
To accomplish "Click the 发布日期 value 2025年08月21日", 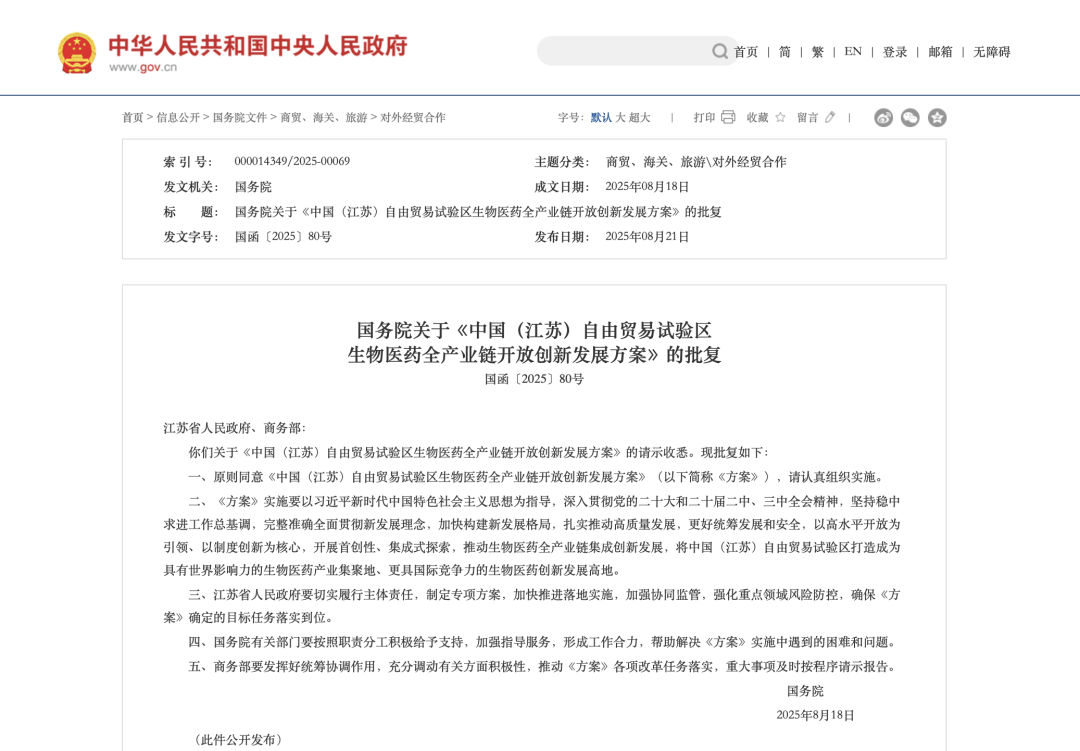I will (647, 237).
